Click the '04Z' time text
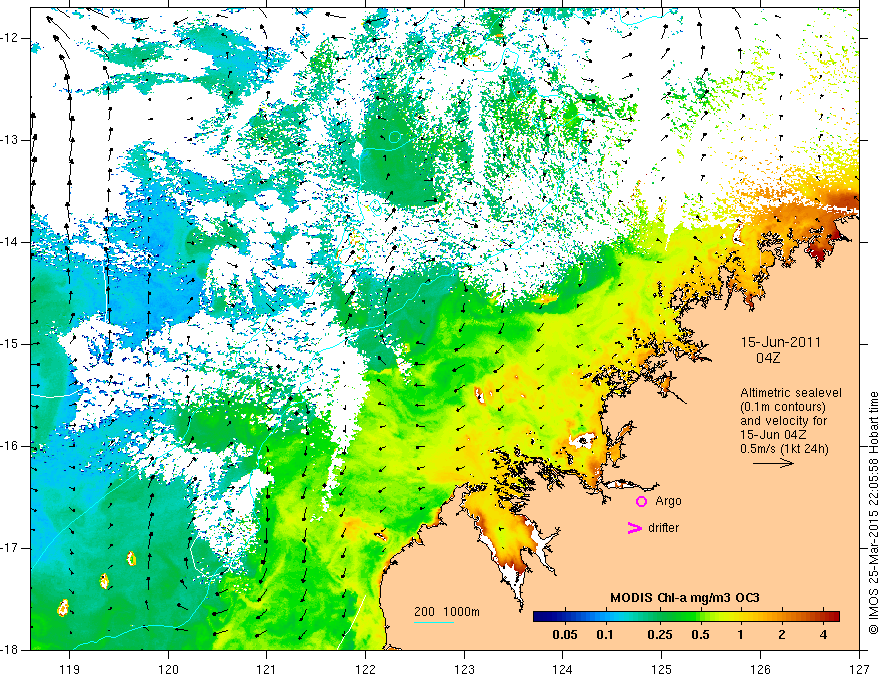Screen dimensions: 880x680 click(768, 358)
